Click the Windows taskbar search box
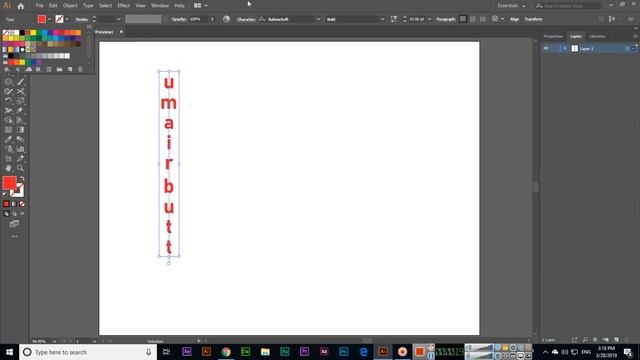 coord(88,352)
